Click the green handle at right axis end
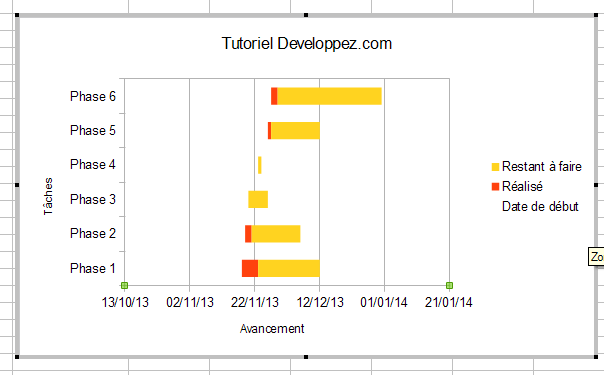 [449, 285]
